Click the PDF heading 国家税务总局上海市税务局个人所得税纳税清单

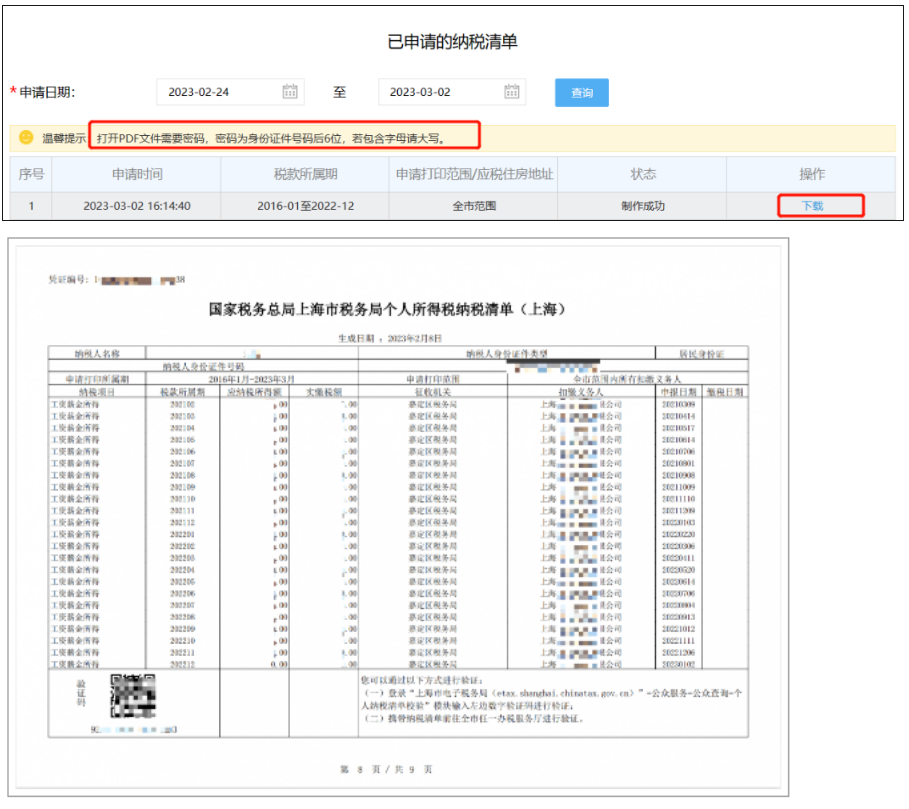pyautogui.click(x=387, y=309)
